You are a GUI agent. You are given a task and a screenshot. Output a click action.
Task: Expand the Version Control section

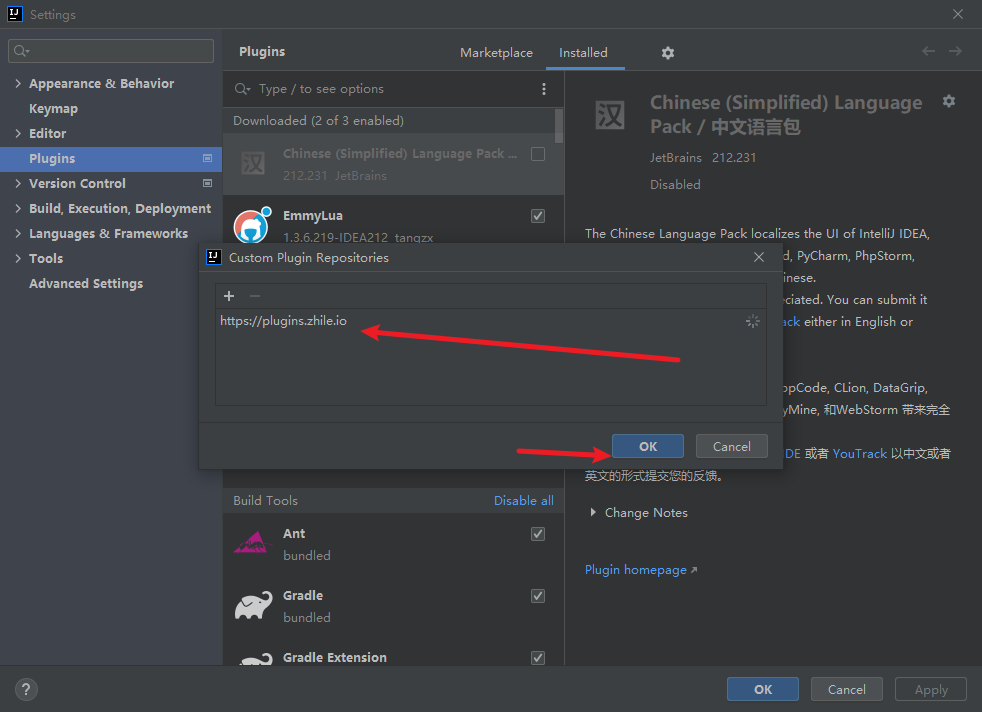[x=18, y=183]
